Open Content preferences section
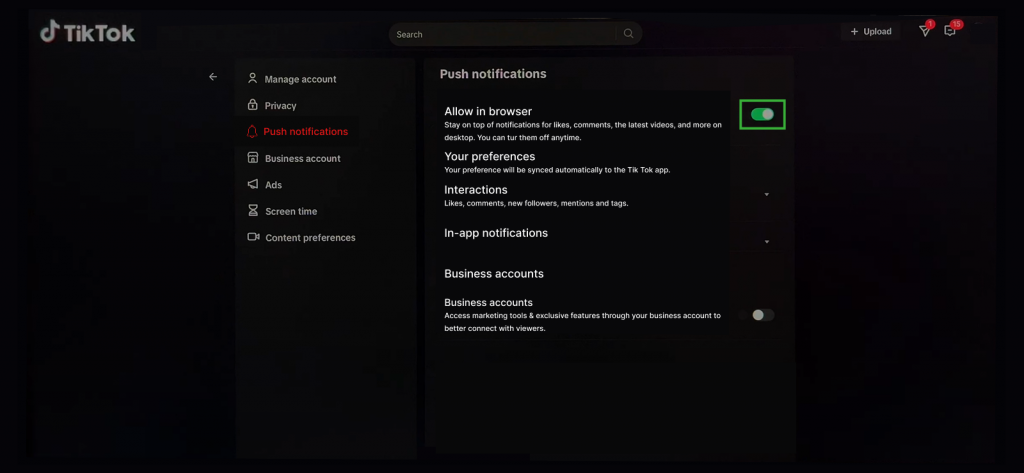1024x473 pixels. [x=310, y=238]
